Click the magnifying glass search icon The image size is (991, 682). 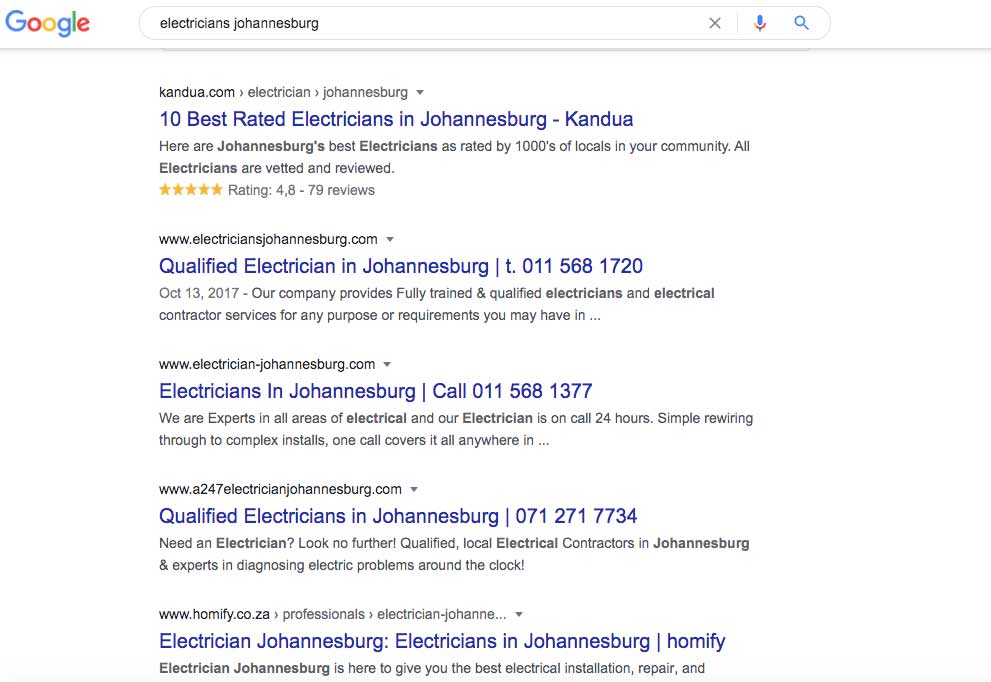801,23
